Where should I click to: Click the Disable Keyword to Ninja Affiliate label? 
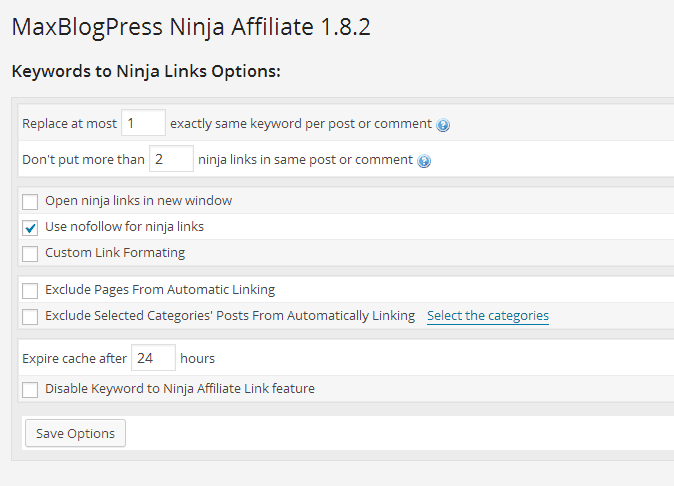(x=180, y=388)
